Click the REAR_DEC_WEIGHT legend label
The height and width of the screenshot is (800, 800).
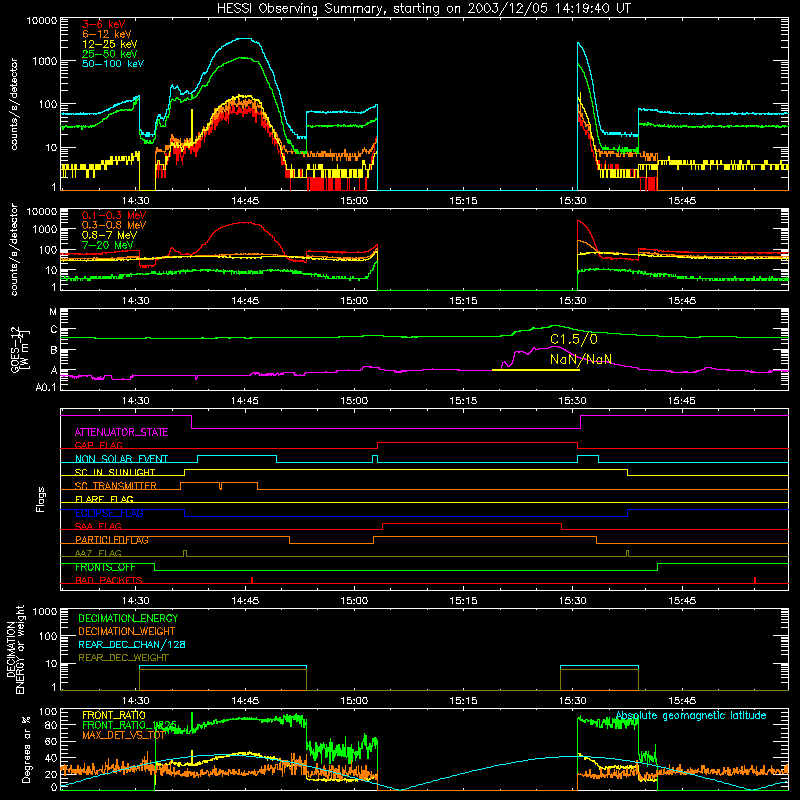pyautogui.click(x=123, y=658)
